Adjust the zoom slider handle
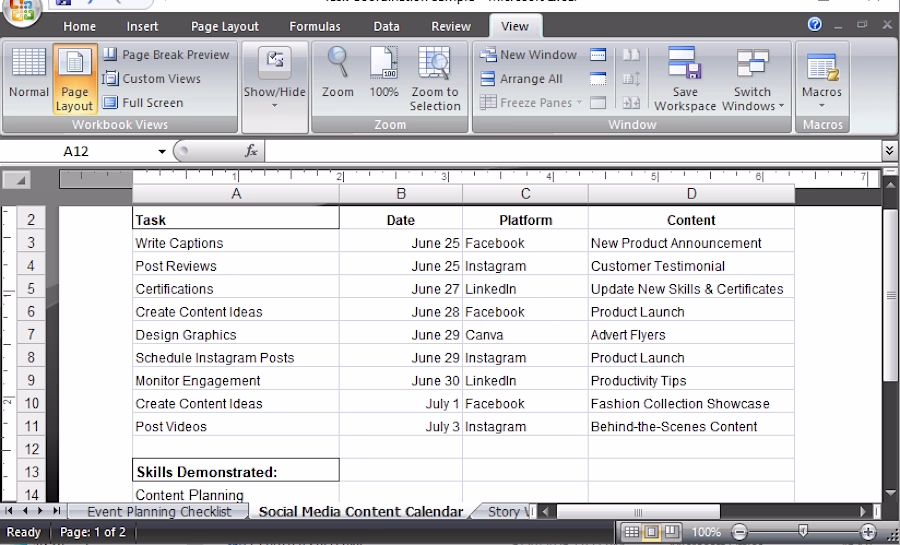Viewport: 900px width, 545px height. (803, 532)
